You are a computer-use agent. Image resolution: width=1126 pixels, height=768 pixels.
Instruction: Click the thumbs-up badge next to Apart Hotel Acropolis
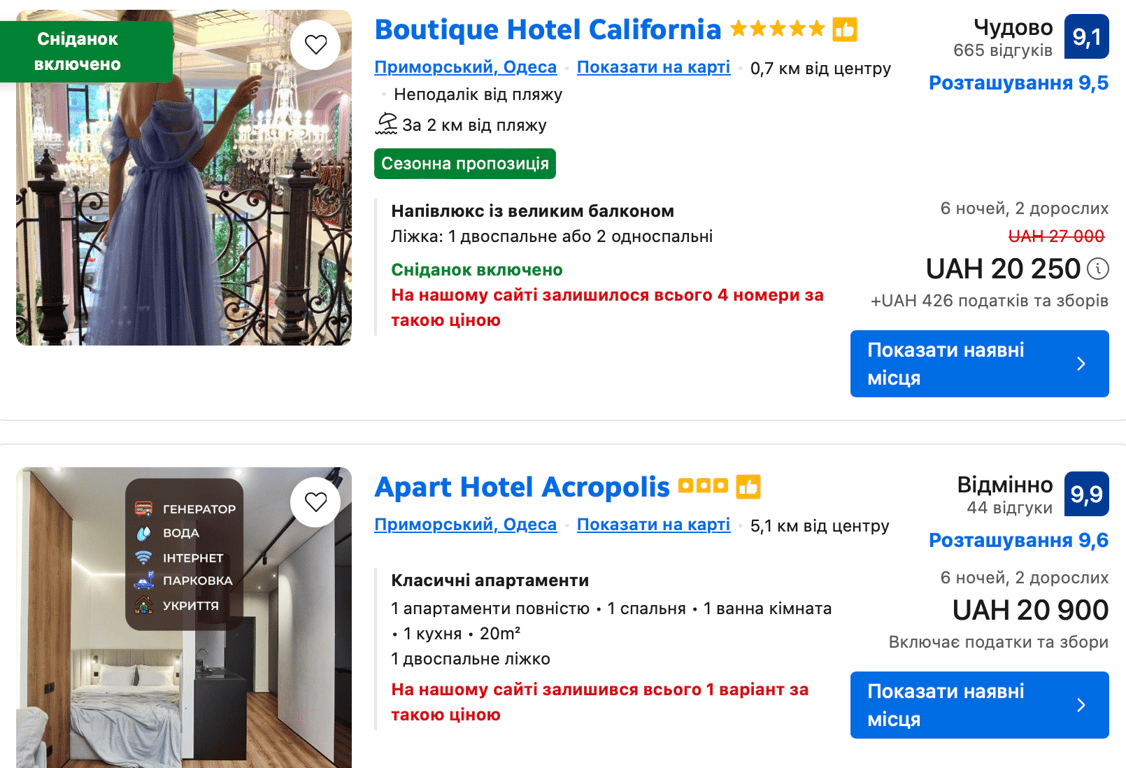tap(748, 487)
